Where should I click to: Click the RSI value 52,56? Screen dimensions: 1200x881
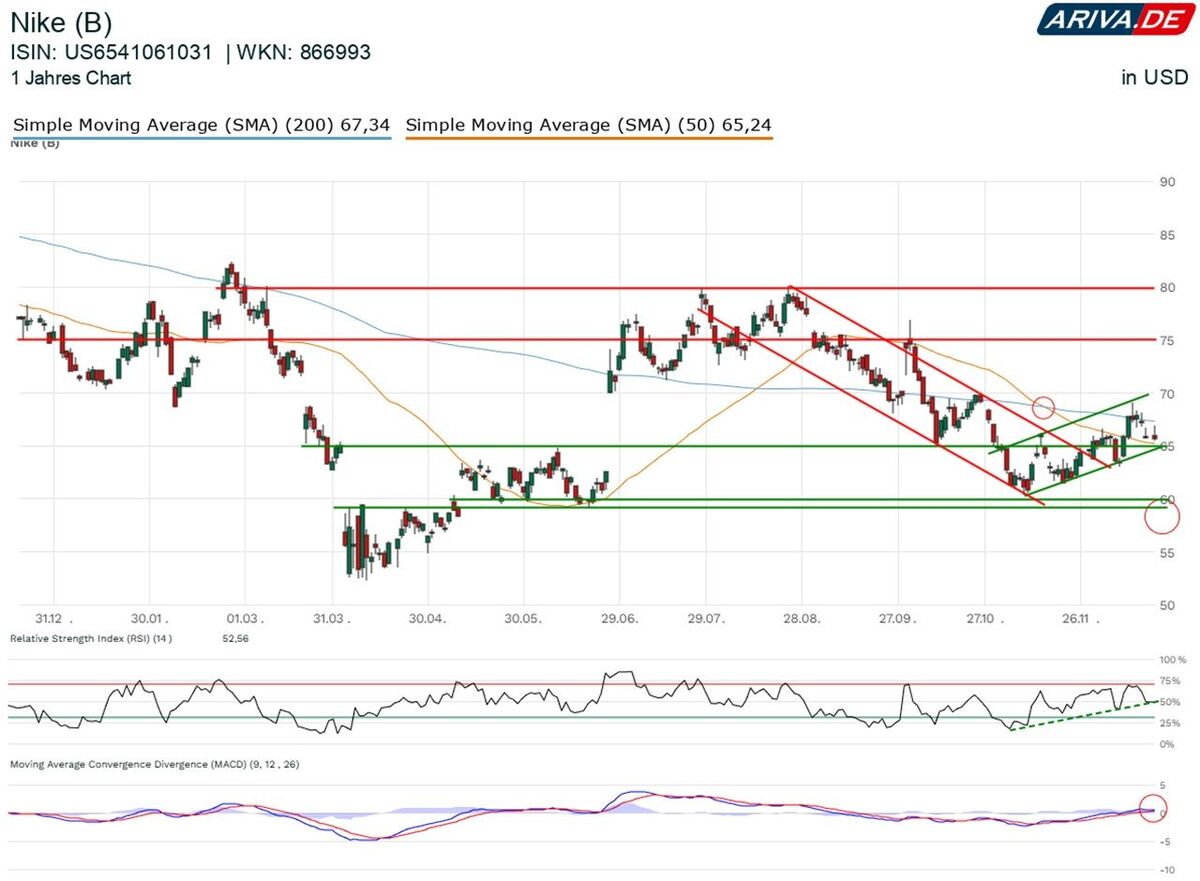point(233,638)
